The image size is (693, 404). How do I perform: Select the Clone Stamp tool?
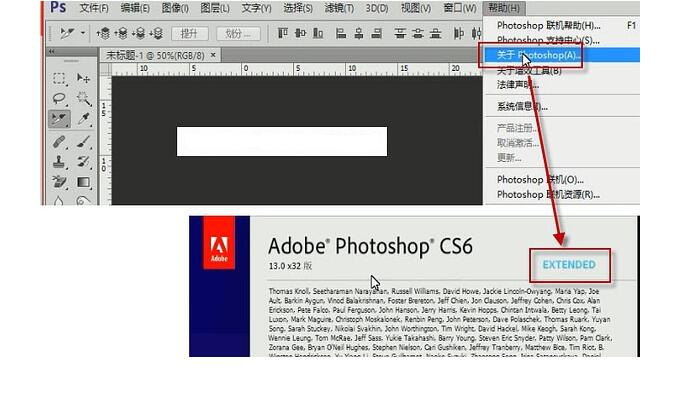59,162
